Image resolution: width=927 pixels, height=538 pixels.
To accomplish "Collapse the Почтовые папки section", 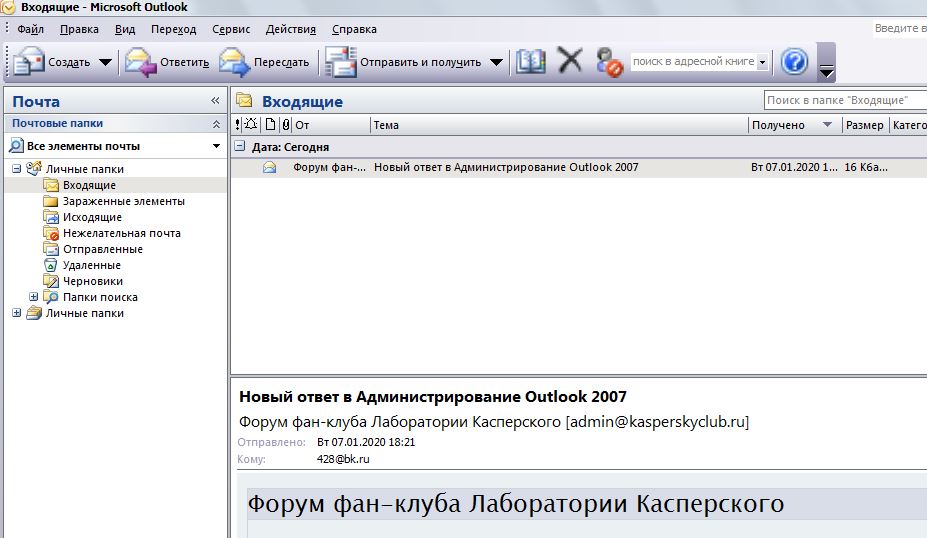I will [216, 124].
